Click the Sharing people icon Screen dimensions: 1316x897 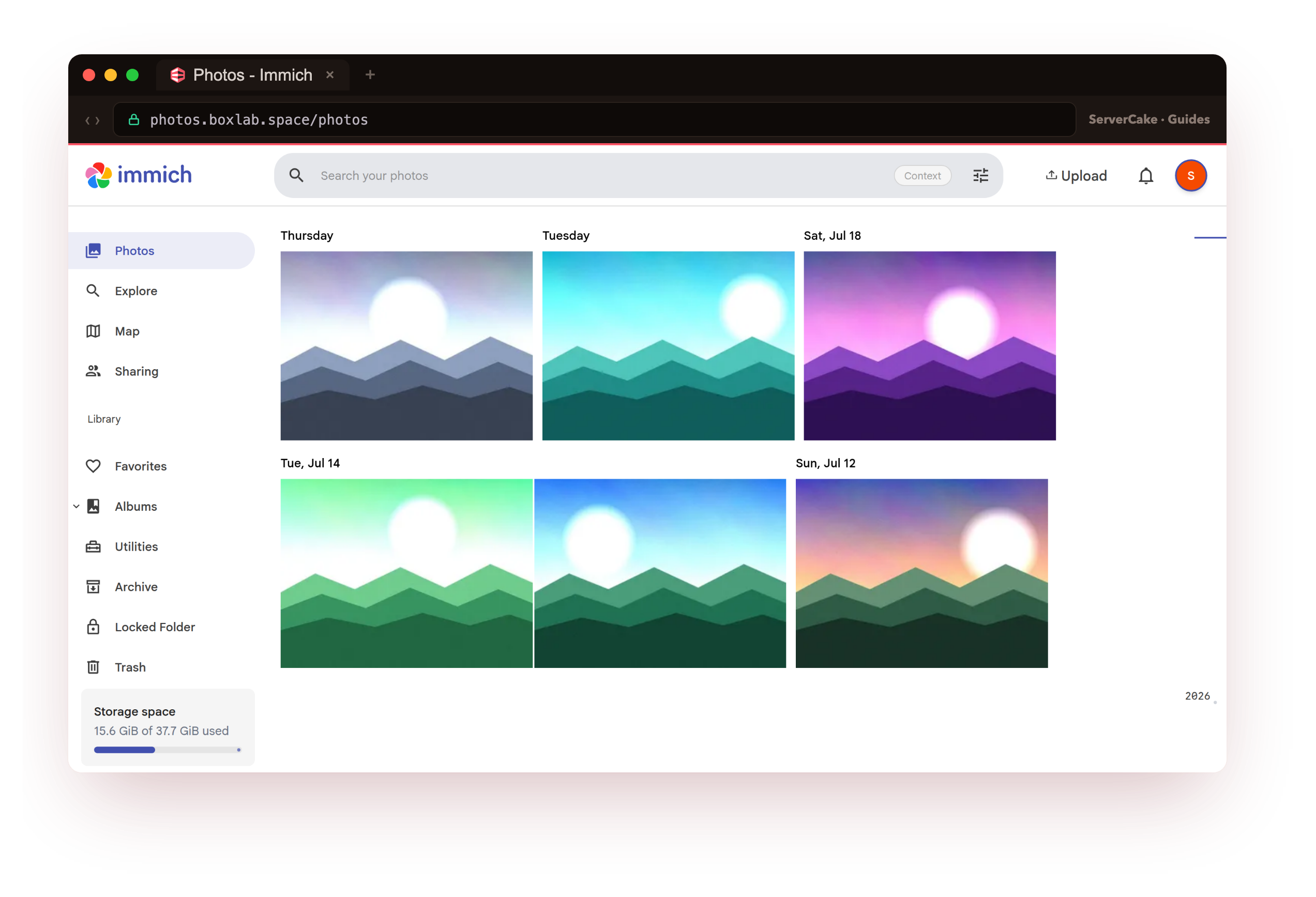point(94,372)
